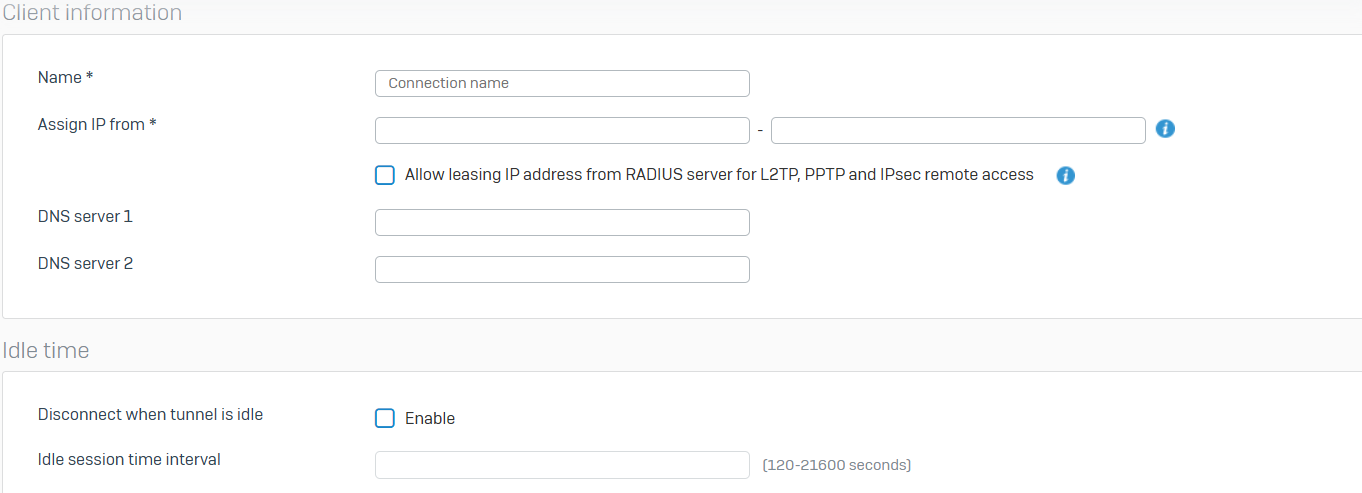Focus the ending IP address range field

point(958,130)
